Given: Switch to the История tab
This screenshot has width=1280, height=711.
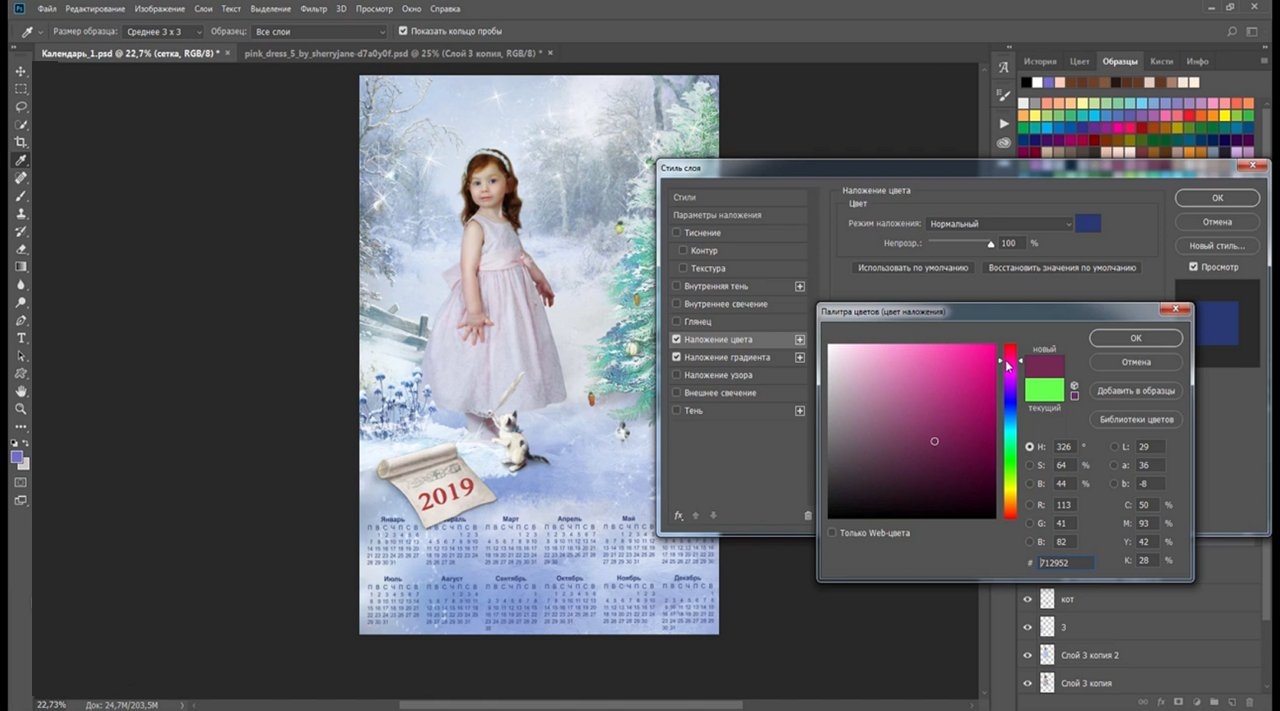Looking at the screenshot, I should 1040,62.
